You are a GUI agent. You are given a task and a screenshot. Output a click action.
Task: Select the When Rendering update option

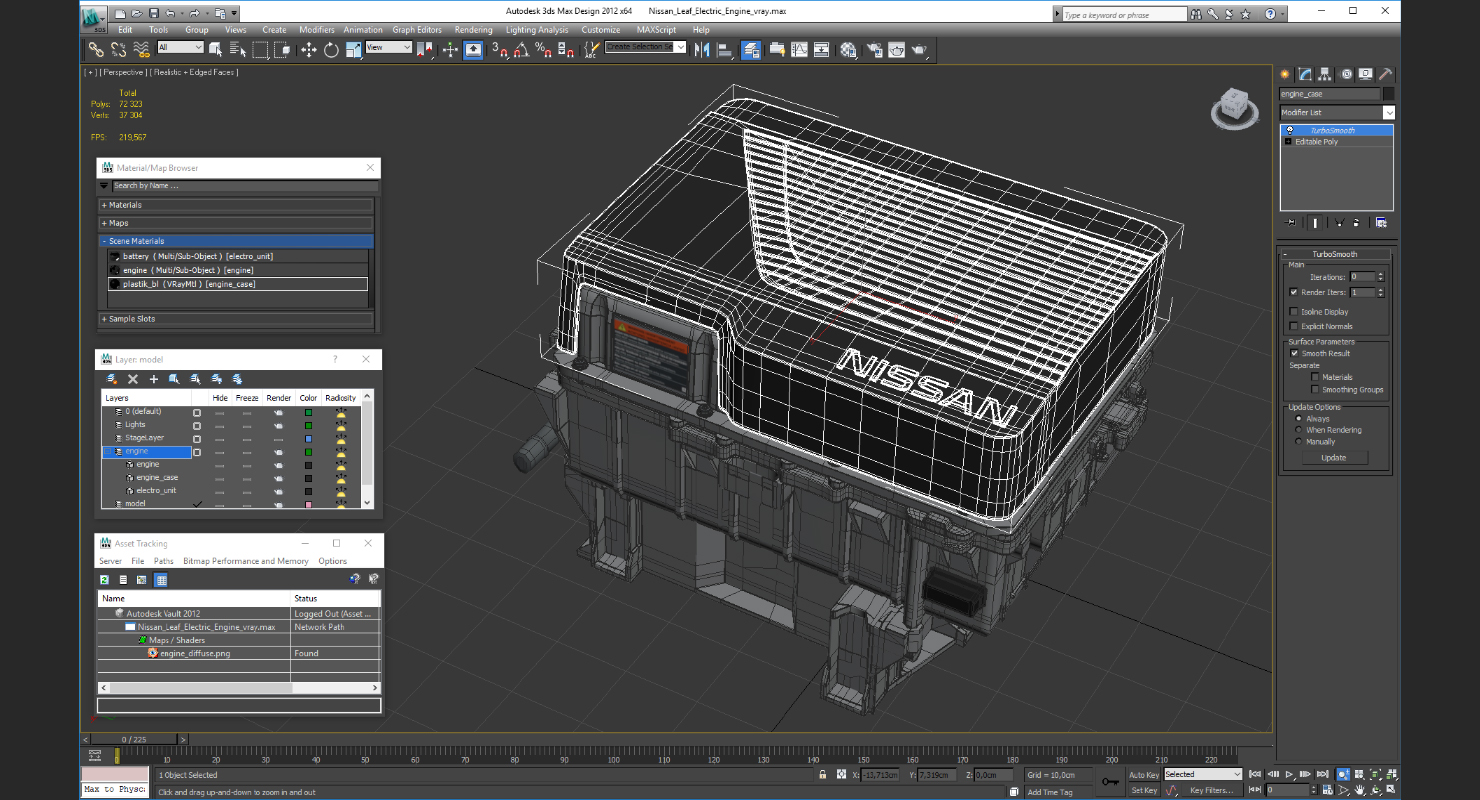coord(1298,430)
